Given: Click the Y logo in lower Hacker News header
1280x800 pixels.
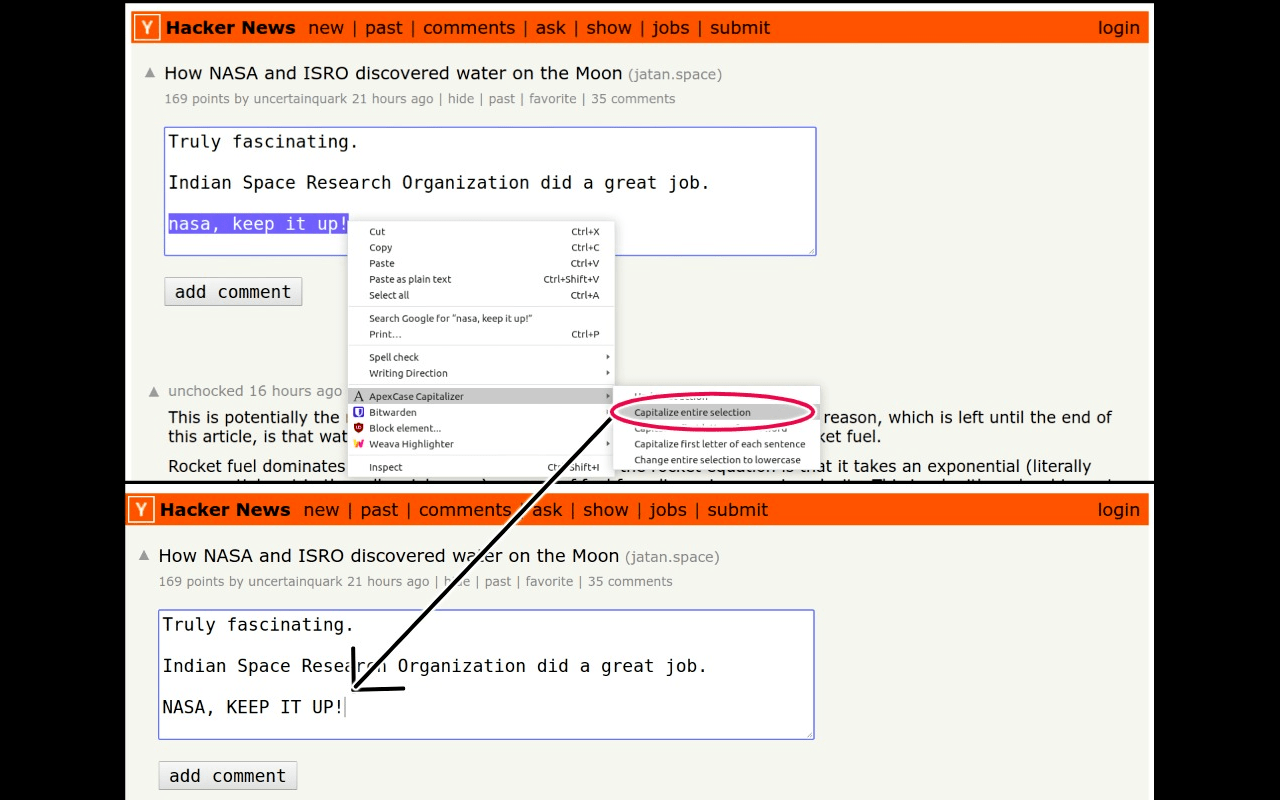Looking at the screenshot, I should click(141, 510).
